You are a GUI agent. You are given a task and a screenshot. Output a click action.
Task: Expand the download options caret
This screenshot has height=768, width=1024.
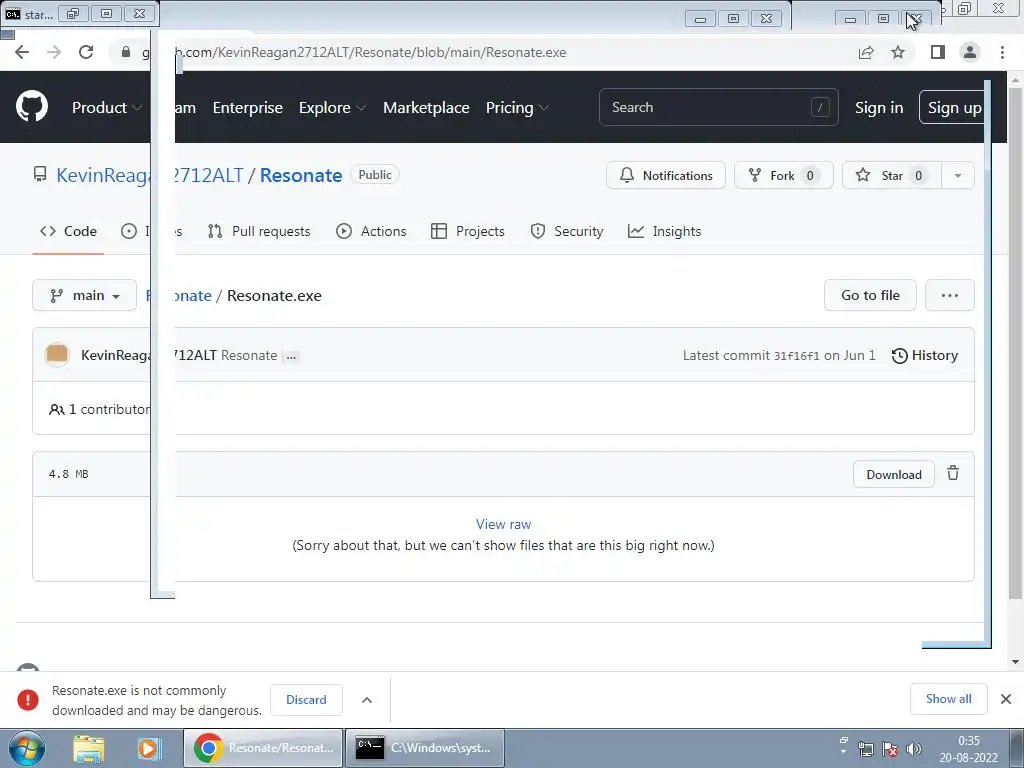coord(367,699)
